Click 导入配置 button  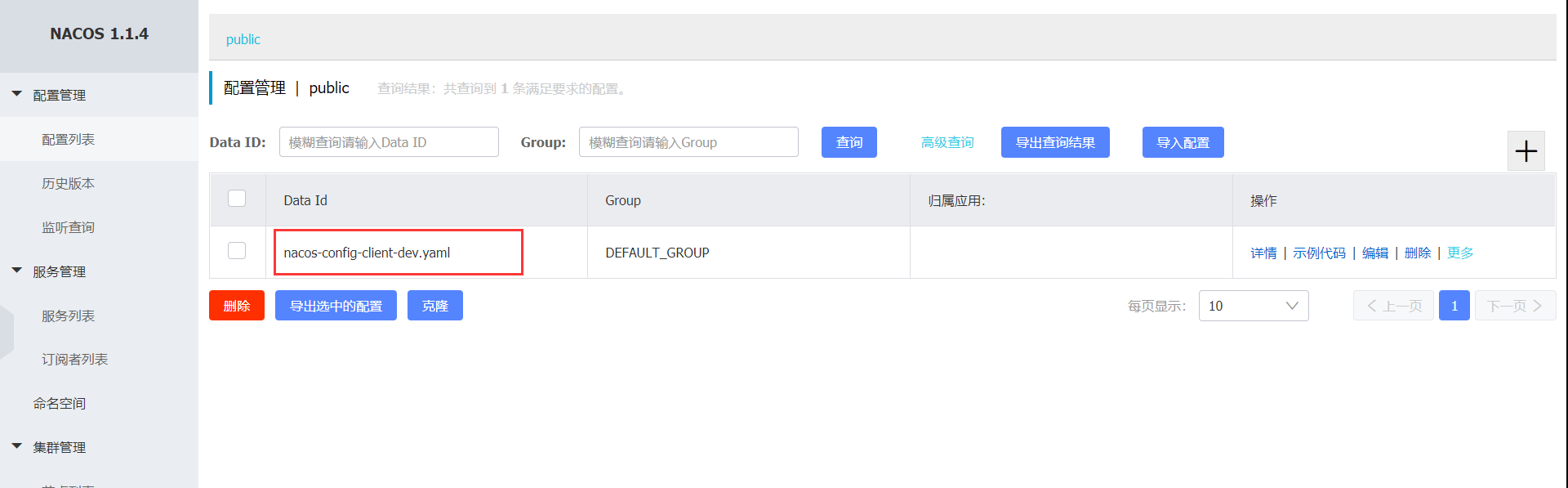point(1183,142)
